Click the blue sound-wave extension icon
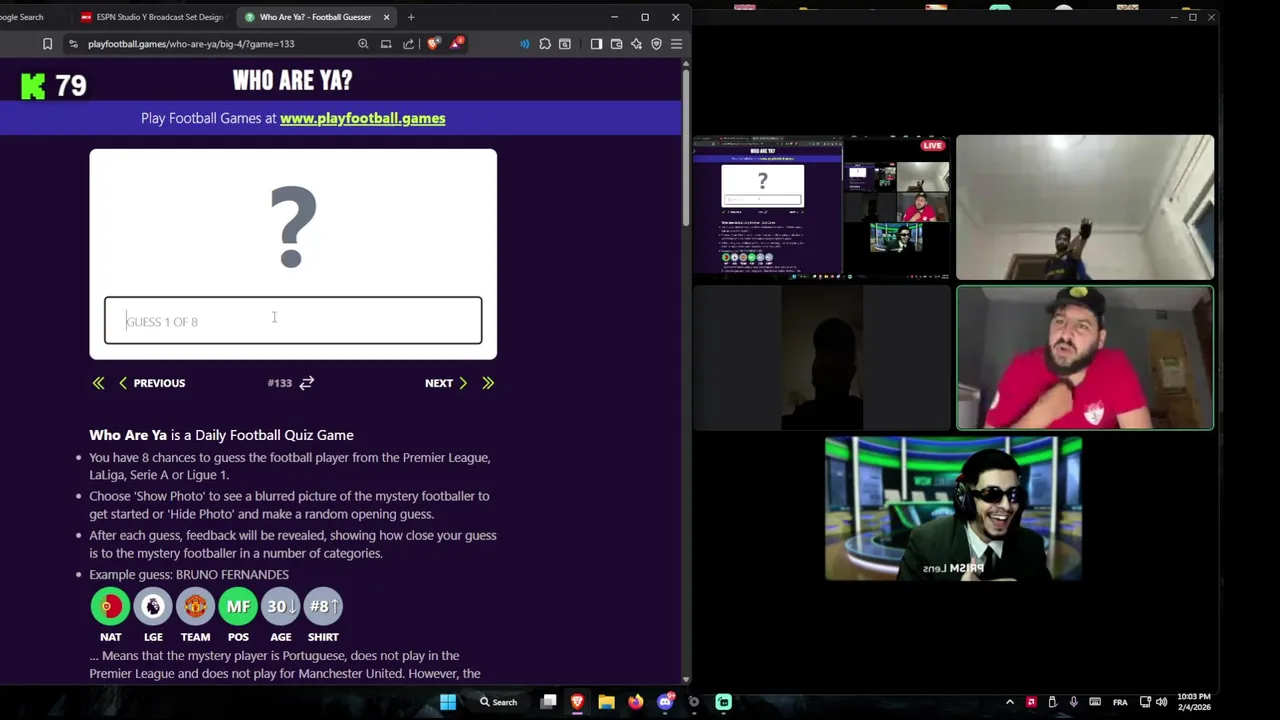This screenshot has width=1280, height=720. coord(524,44)
